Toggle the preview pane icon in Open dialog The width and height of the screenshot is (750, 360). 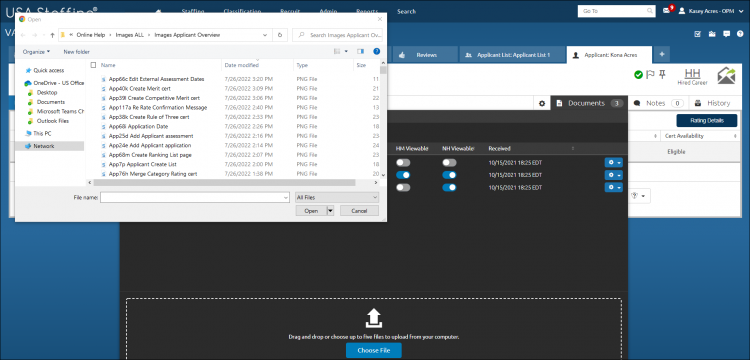pos(361,51)
